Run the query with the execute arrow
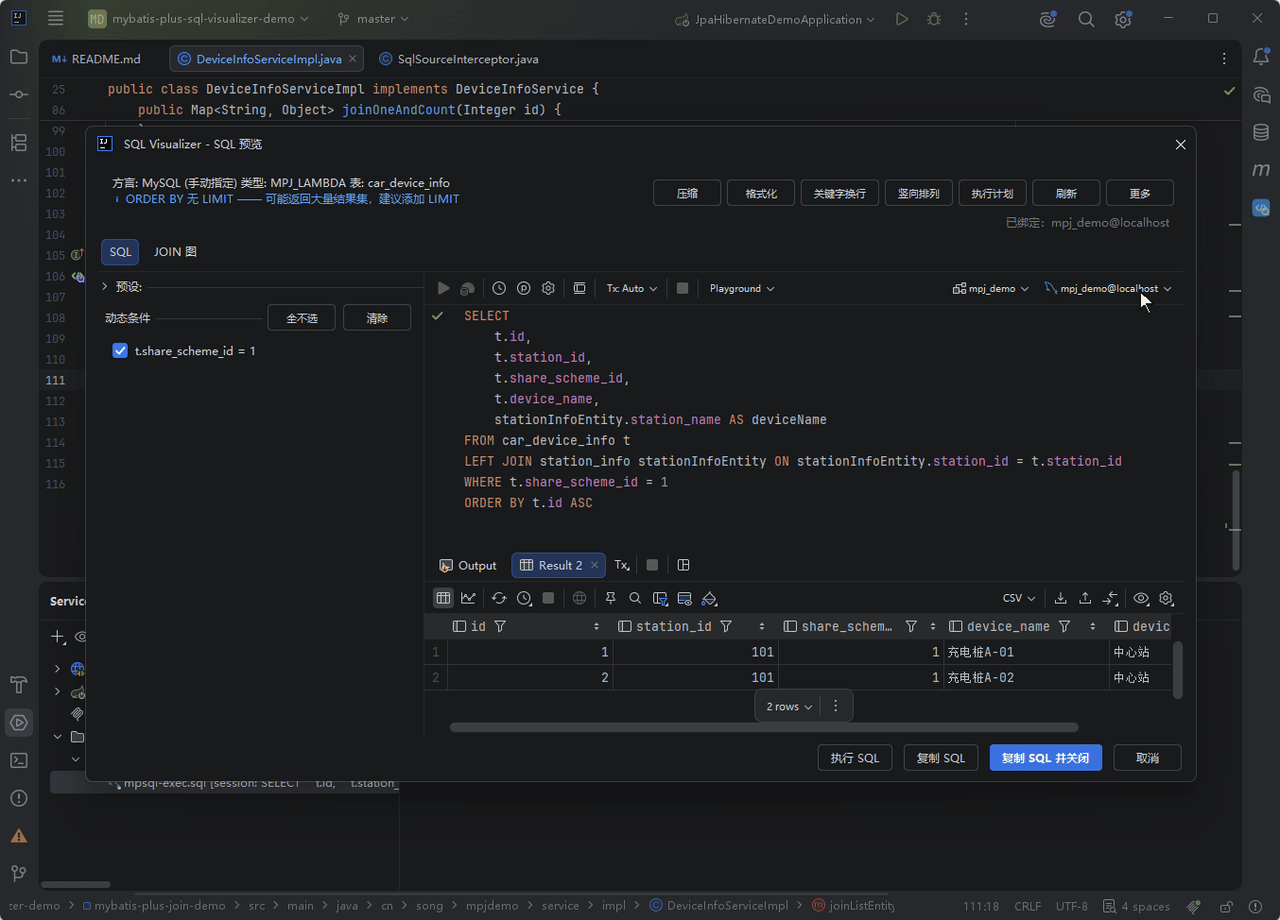The width and height of the screenshot is (1280, 920). coord(444,288)
